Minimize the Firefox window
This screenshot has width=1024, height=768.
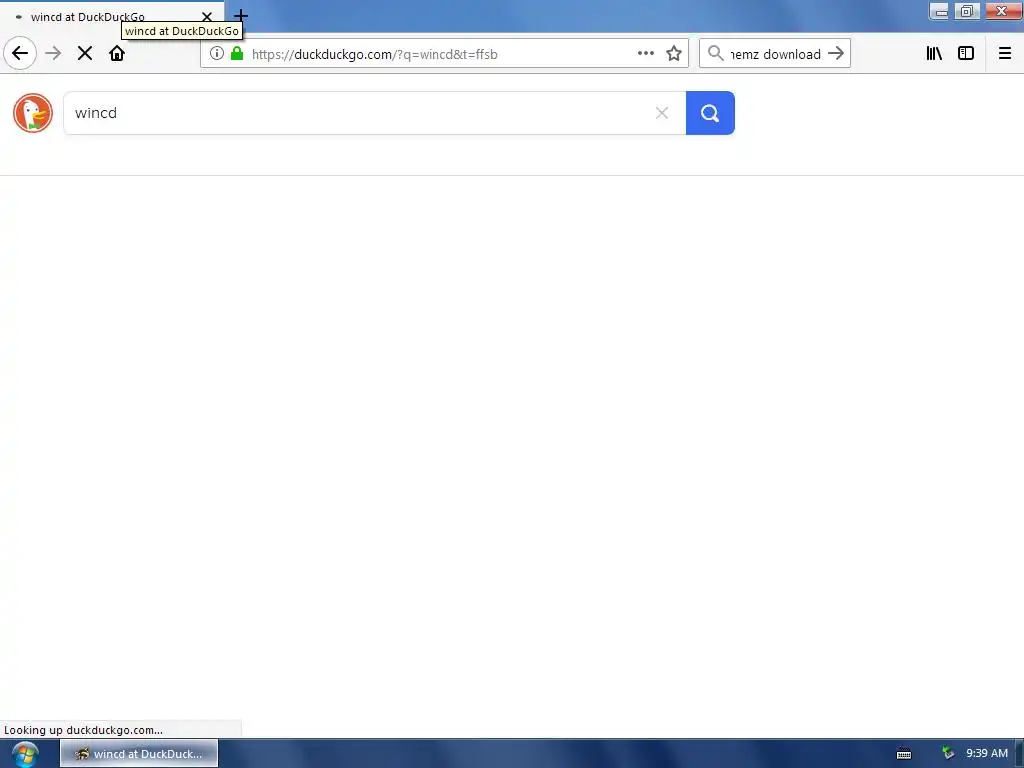(x=940, y=11)
